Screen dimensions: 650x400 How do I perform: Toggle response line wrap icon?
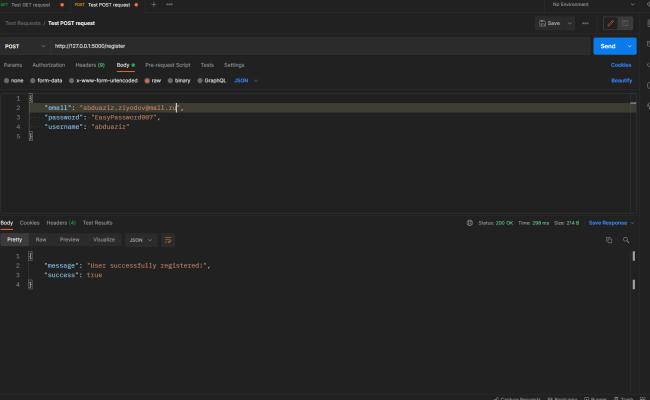coord(168,240)
